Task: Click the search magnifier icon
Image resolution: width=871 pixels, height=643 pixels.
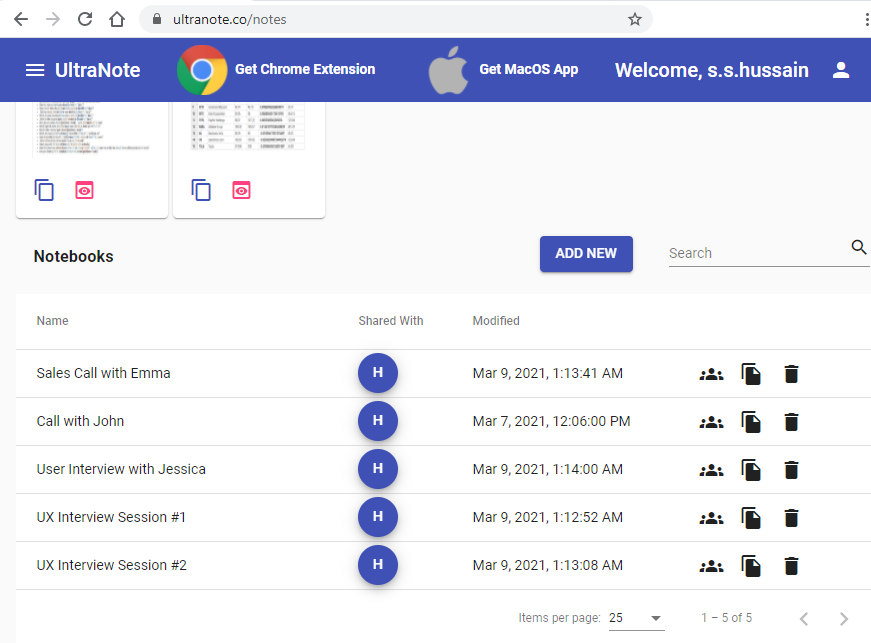Action: coord(859,247)
